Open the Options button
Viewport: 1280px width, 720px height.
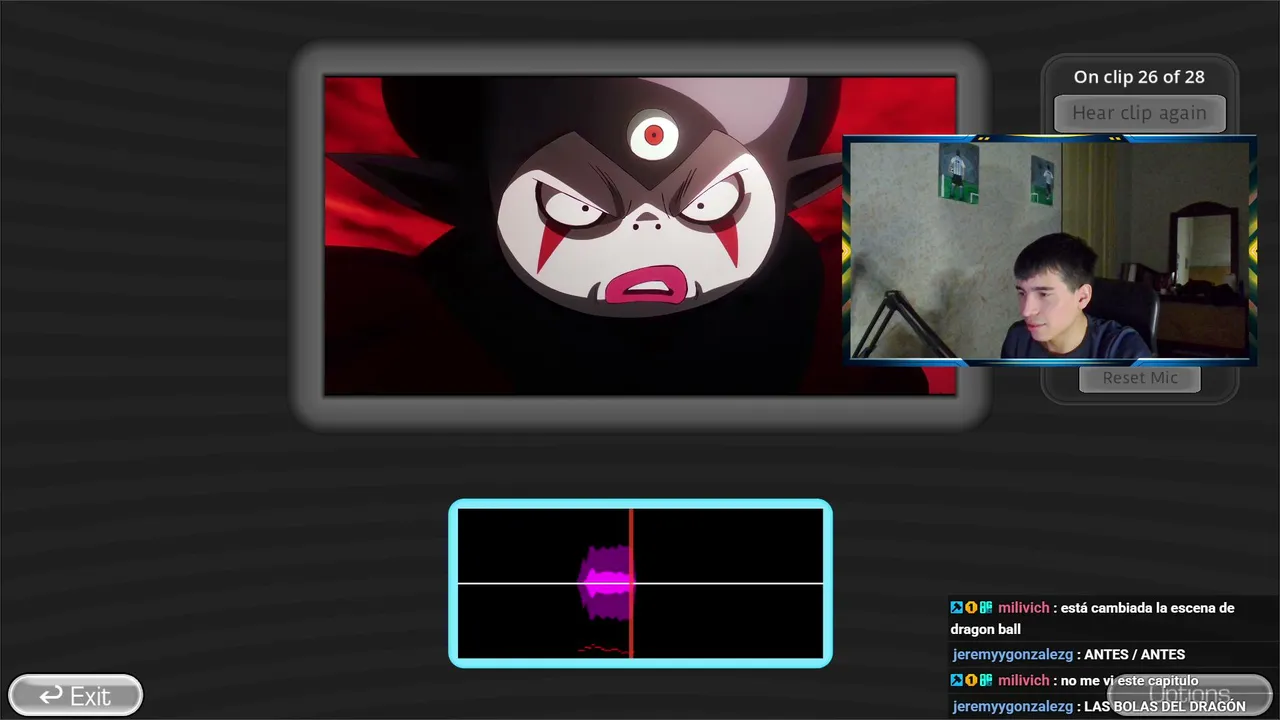(1189, 694)
